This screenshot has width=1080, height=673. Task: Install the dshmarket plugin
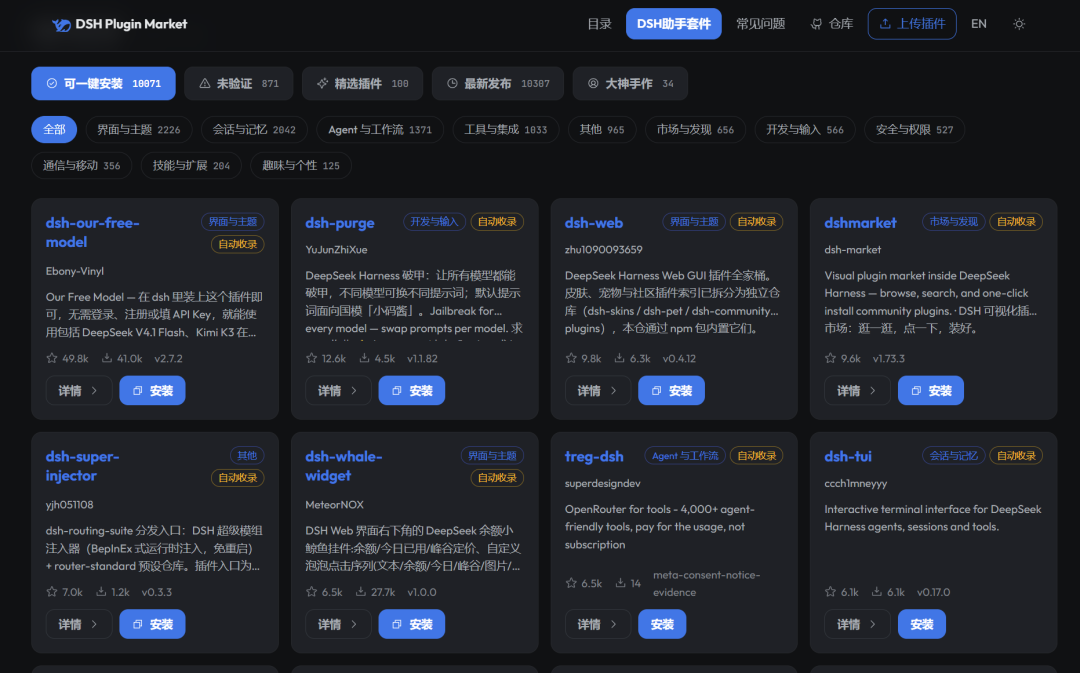(931, 391)
